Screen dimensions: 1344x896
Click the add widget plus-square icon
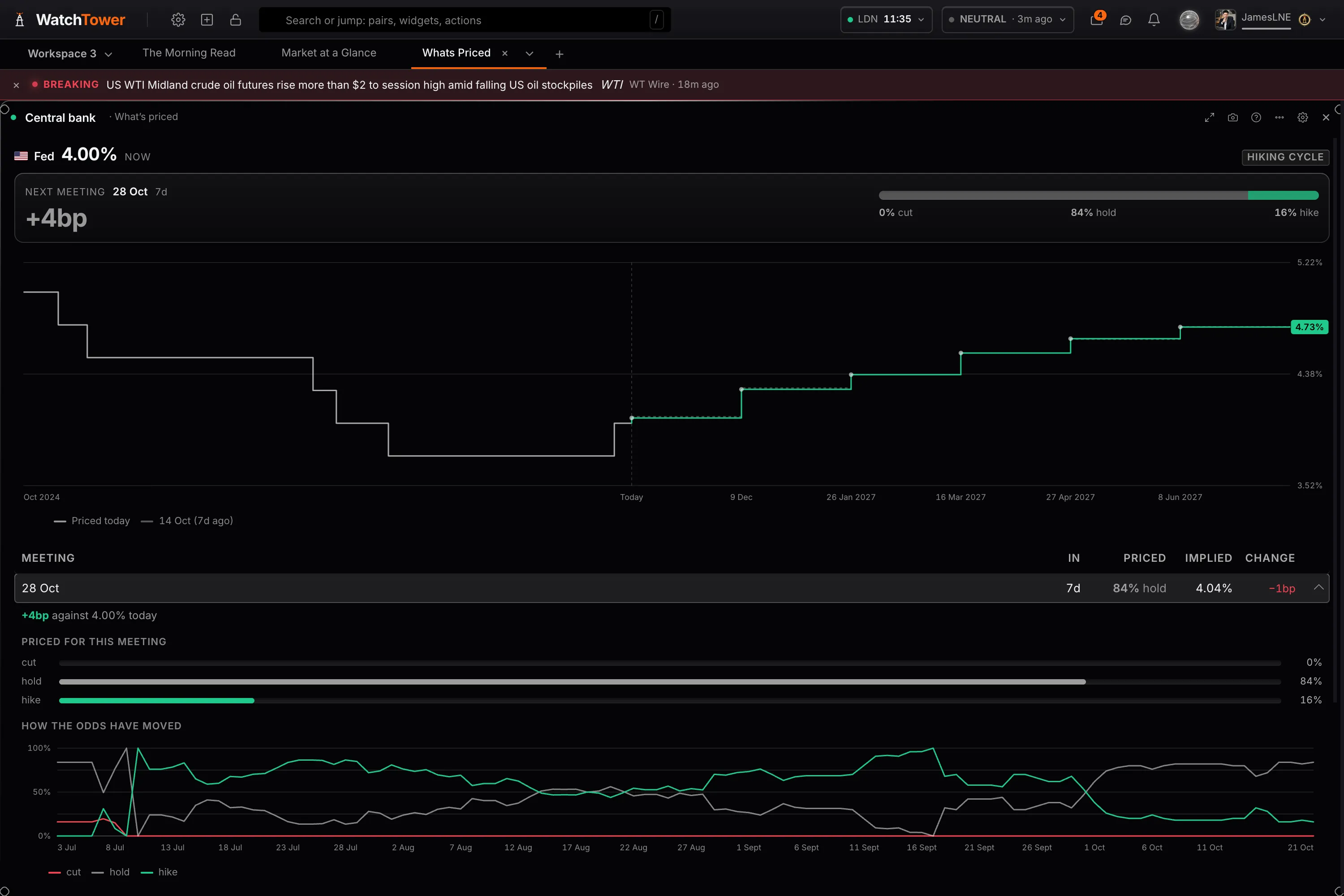(x=207, y=20)
